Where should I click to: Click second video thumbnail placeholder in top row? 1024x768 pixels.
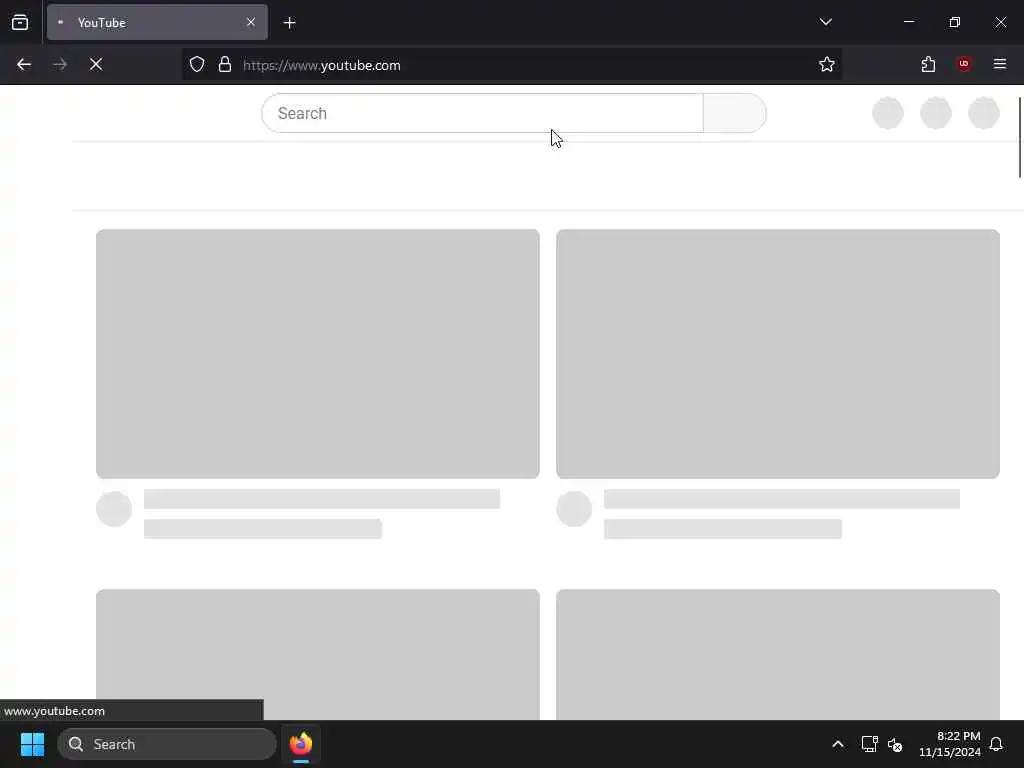[778, 354]
